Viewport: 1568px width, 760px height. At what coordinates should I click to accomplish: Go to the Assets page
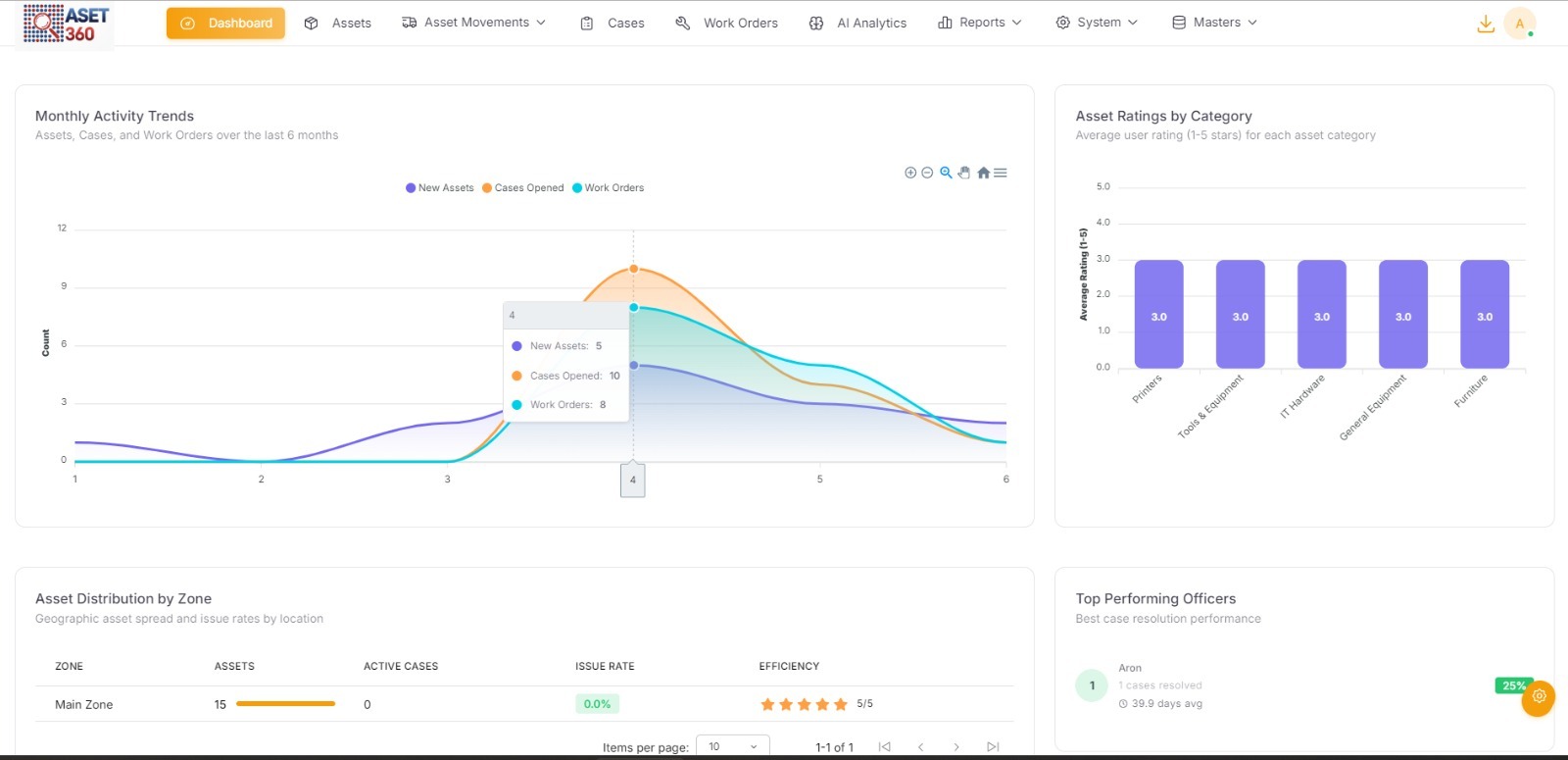(x=338, y=23)
